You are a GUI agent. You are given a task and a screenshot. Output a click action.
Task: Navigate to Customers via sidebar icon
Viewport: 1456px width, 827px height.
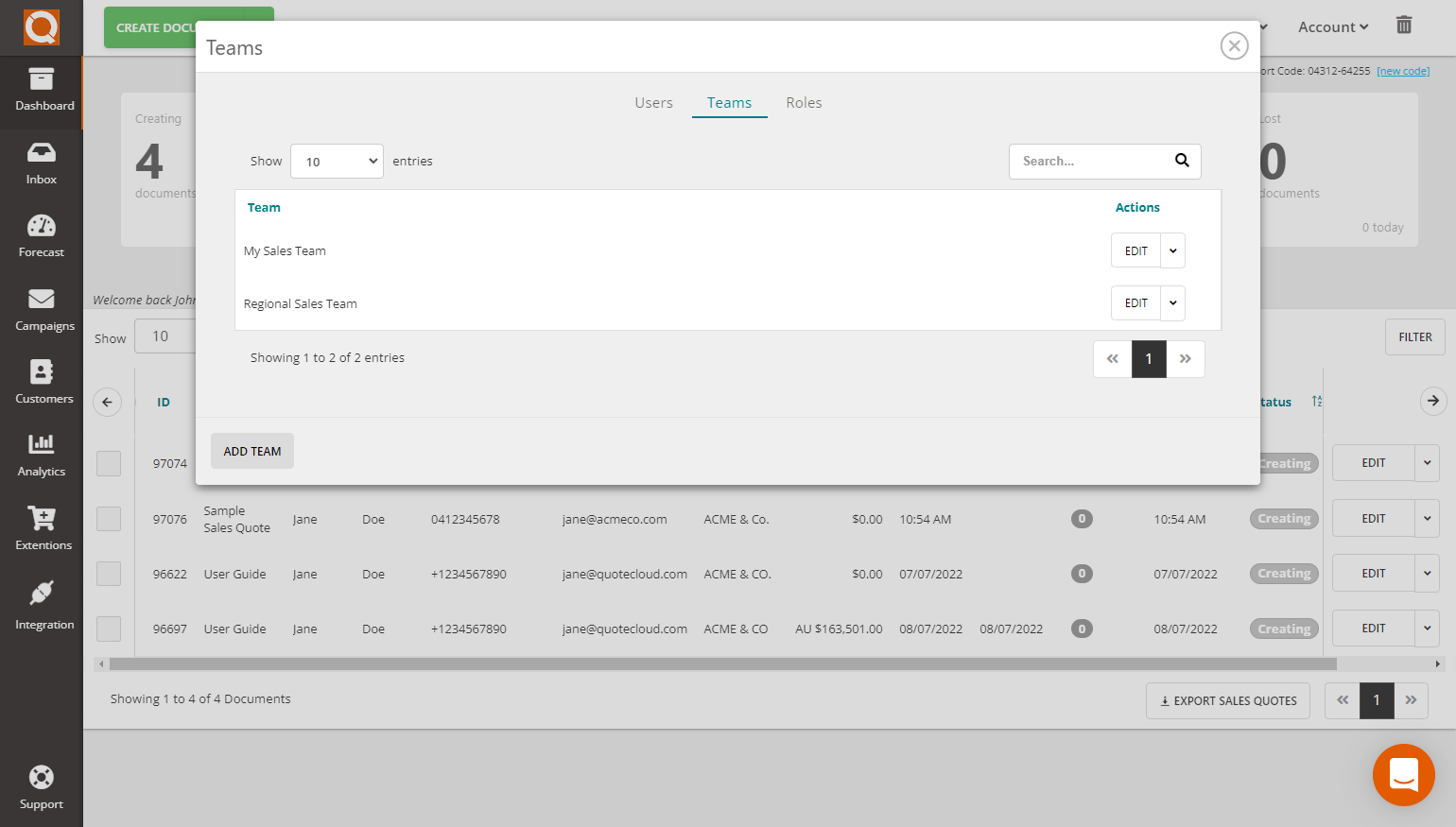pyautogui.click(x=41, y=382)
